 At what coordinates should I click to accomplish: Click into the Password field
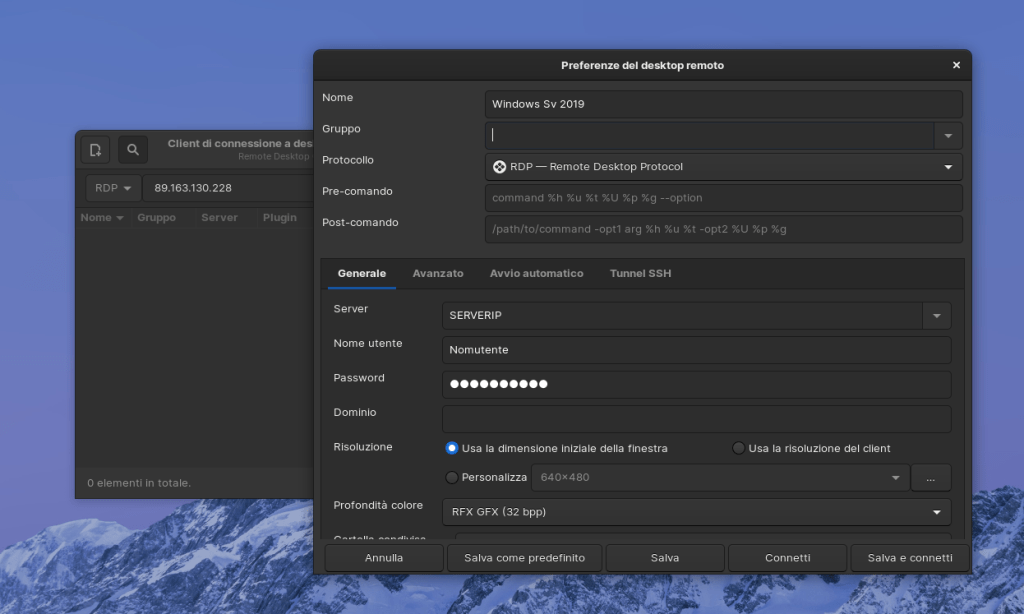[696, 385]
